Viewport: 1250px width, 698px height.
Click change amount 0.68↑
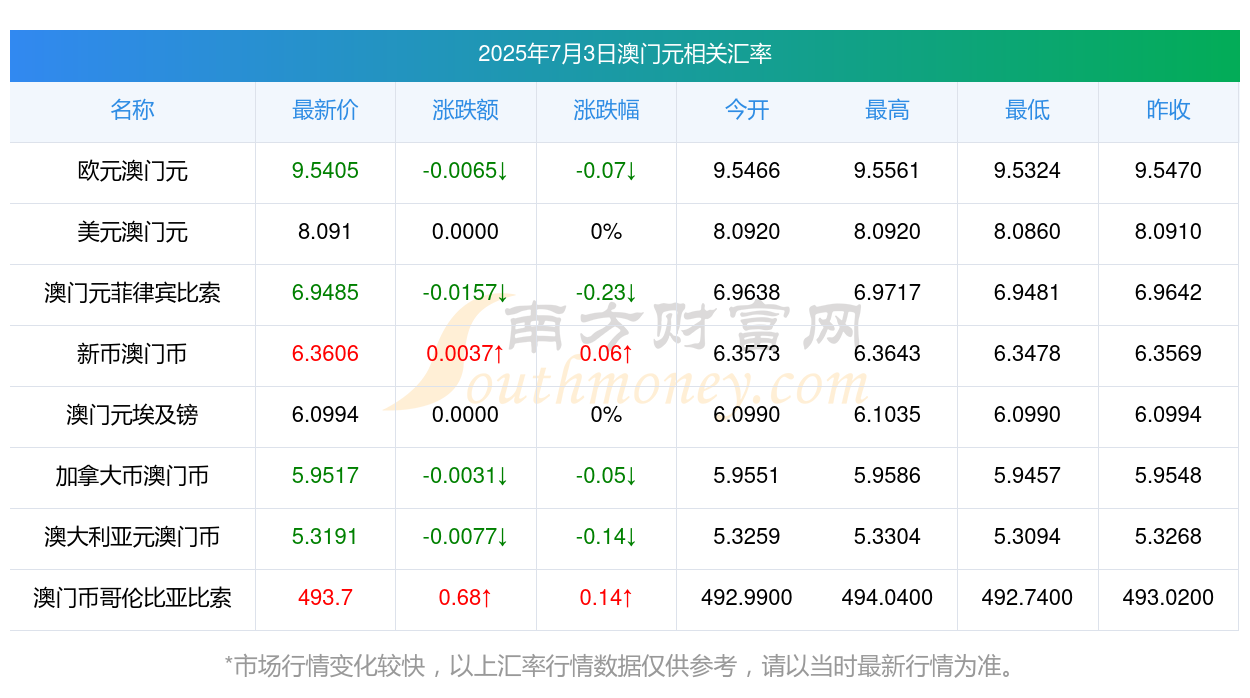coord(465,598)
